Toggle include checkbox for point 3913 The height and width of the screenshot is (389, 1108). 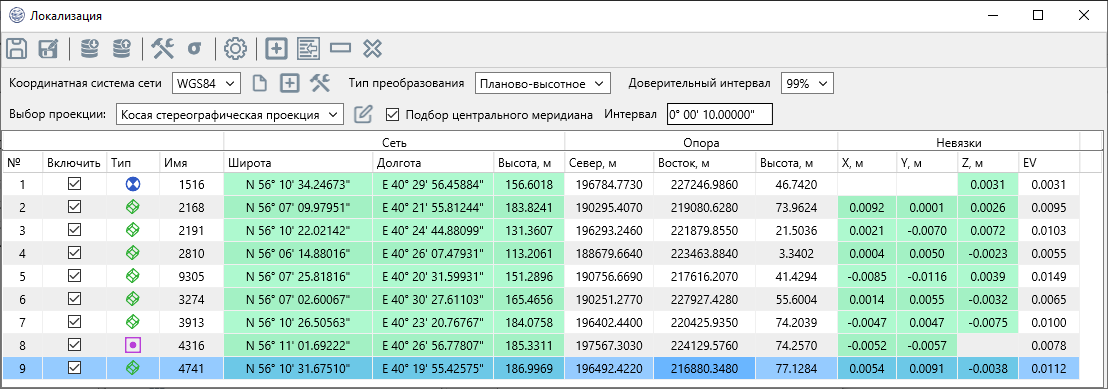click(x=74, y=322)
